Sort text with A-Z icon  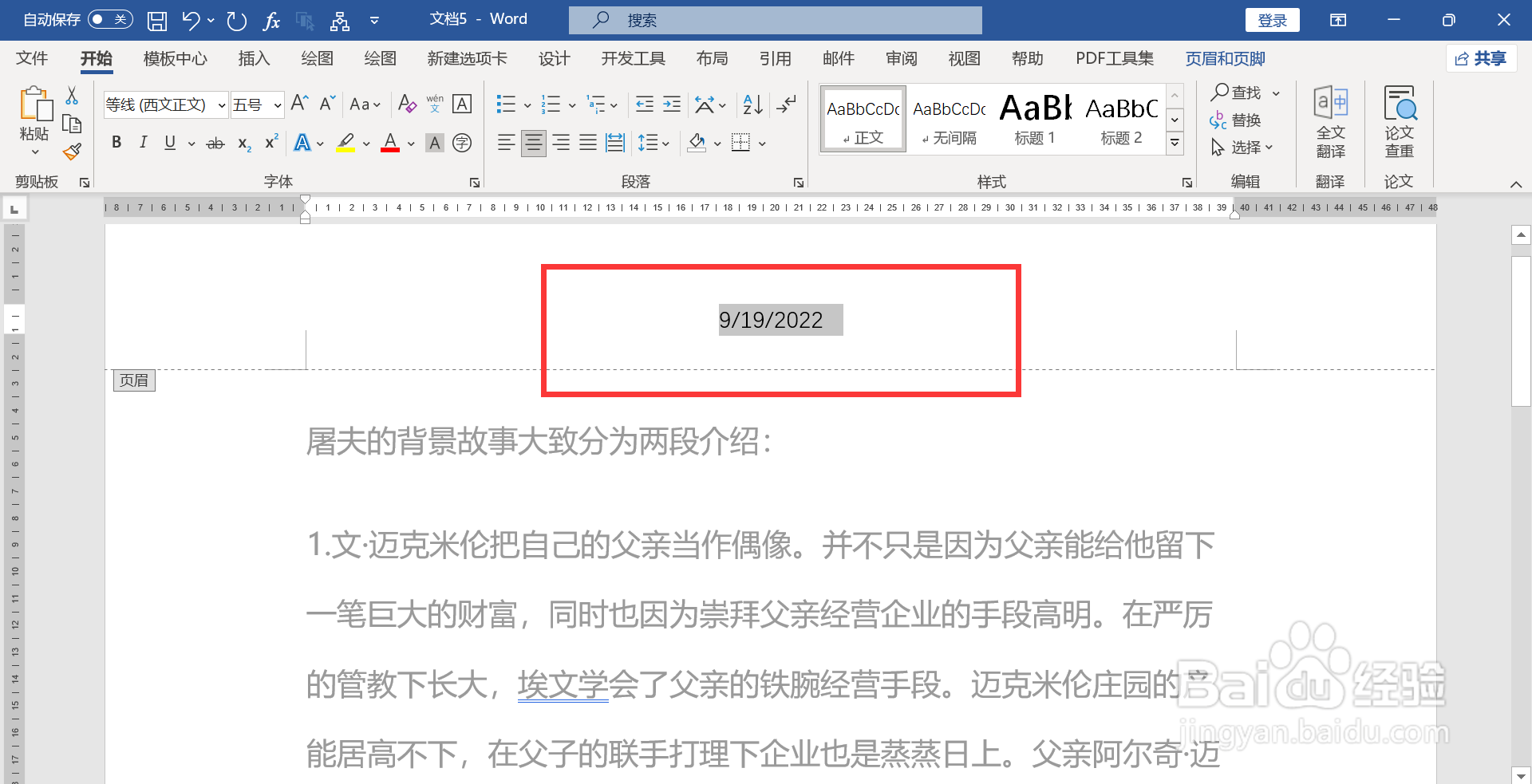point(752,104)
